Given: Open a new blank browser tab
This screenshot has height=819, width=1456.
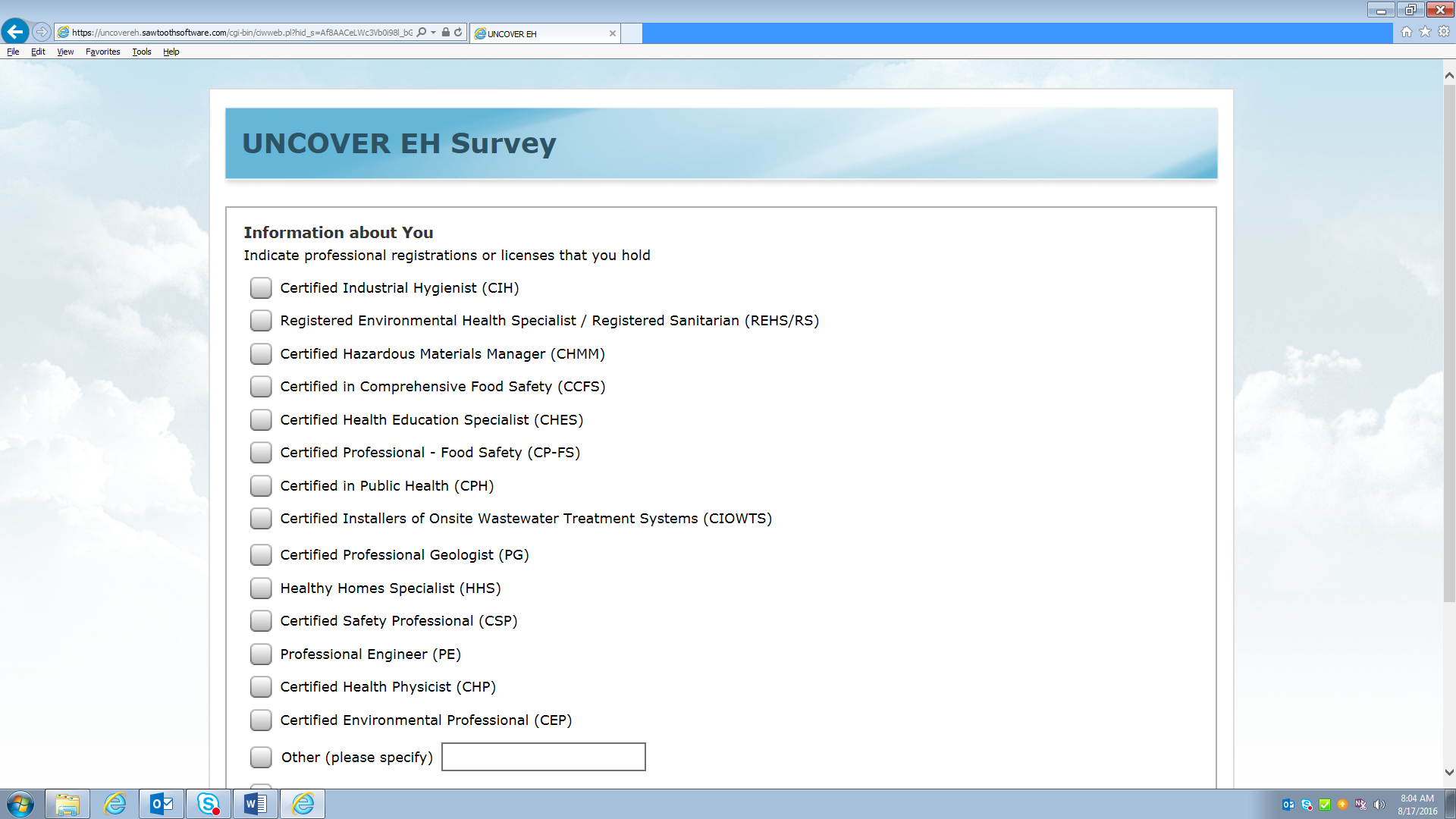Looking at the screenshot, I should [631, 33].
